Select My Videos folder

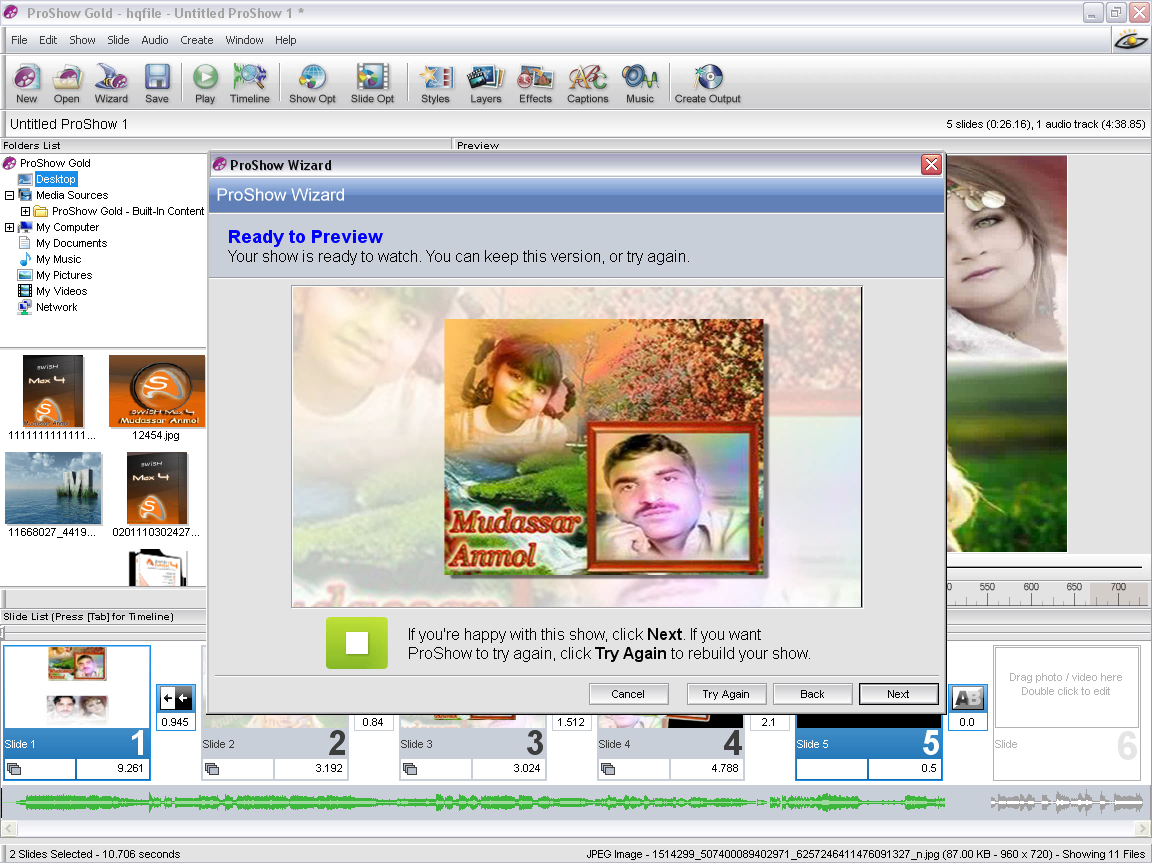pos(61,292)
